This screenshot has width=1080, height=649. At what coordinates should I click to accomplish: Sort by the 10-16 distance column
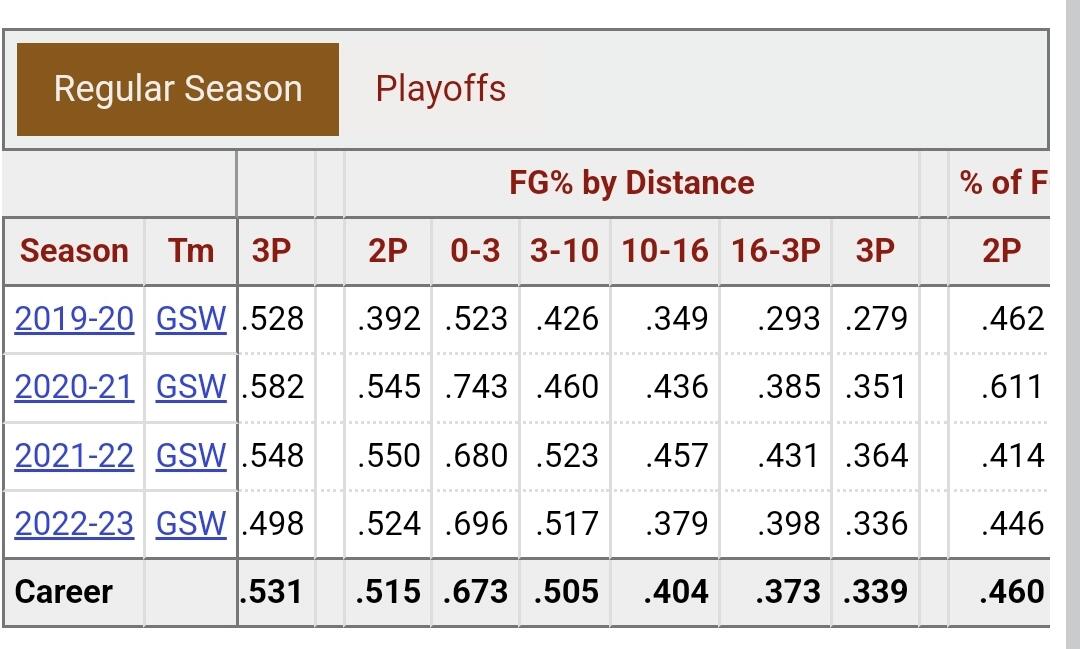(664, 250)
